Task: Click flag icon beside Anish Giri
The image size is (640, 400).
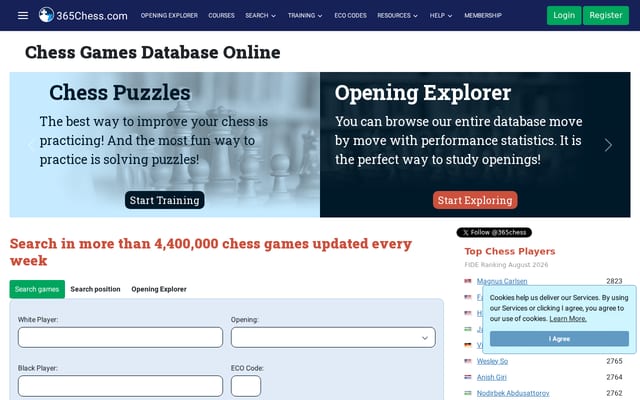Action: 468,377
